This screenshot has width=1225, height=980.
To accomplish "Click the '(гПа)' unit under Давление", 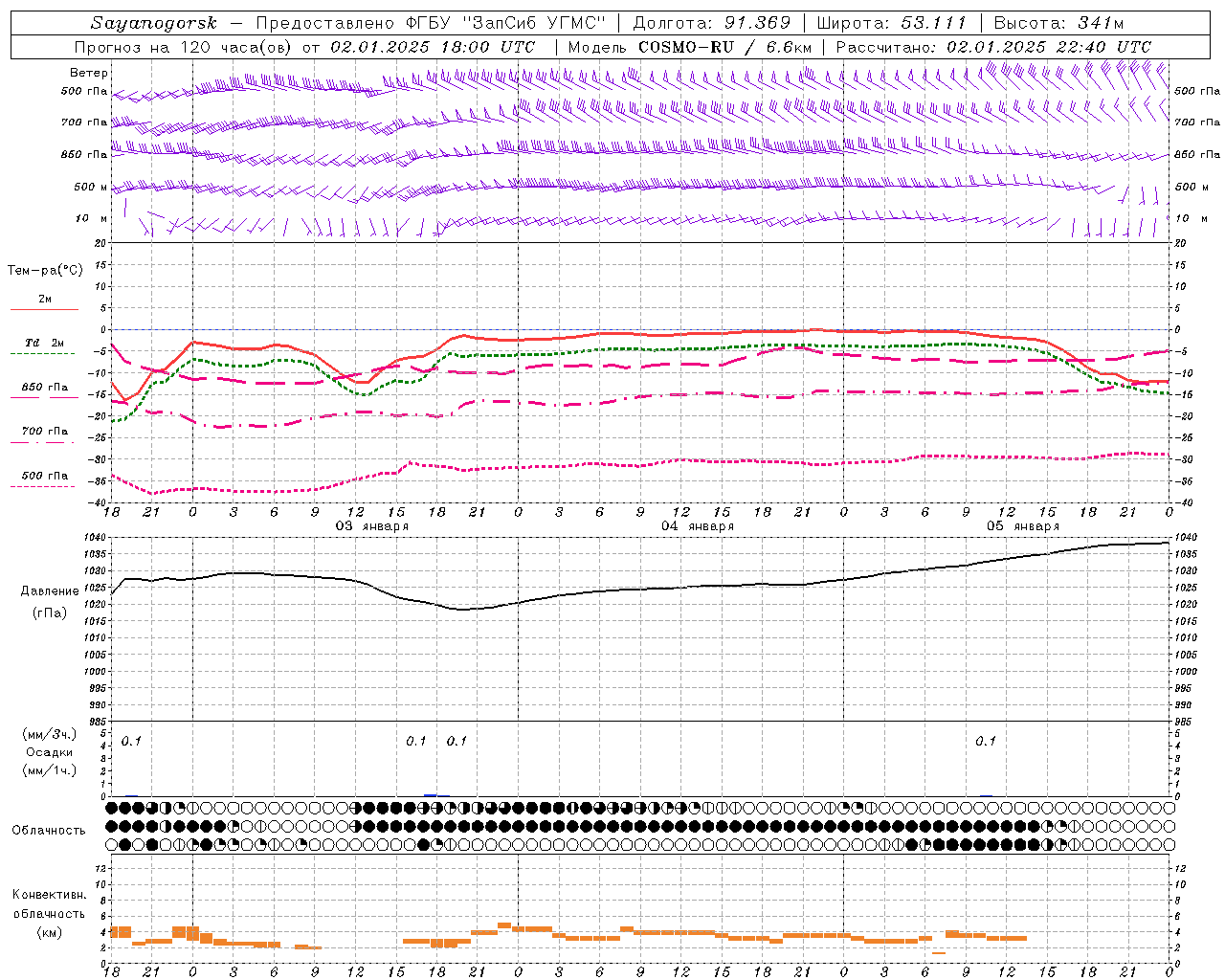I will point(49,612).
